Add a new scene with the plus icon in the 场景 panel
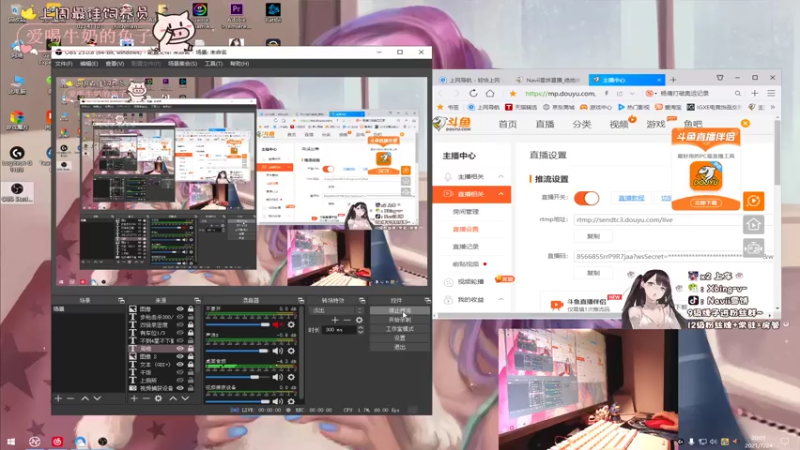Viewport: 800px width, 450px height. point(58,398)
